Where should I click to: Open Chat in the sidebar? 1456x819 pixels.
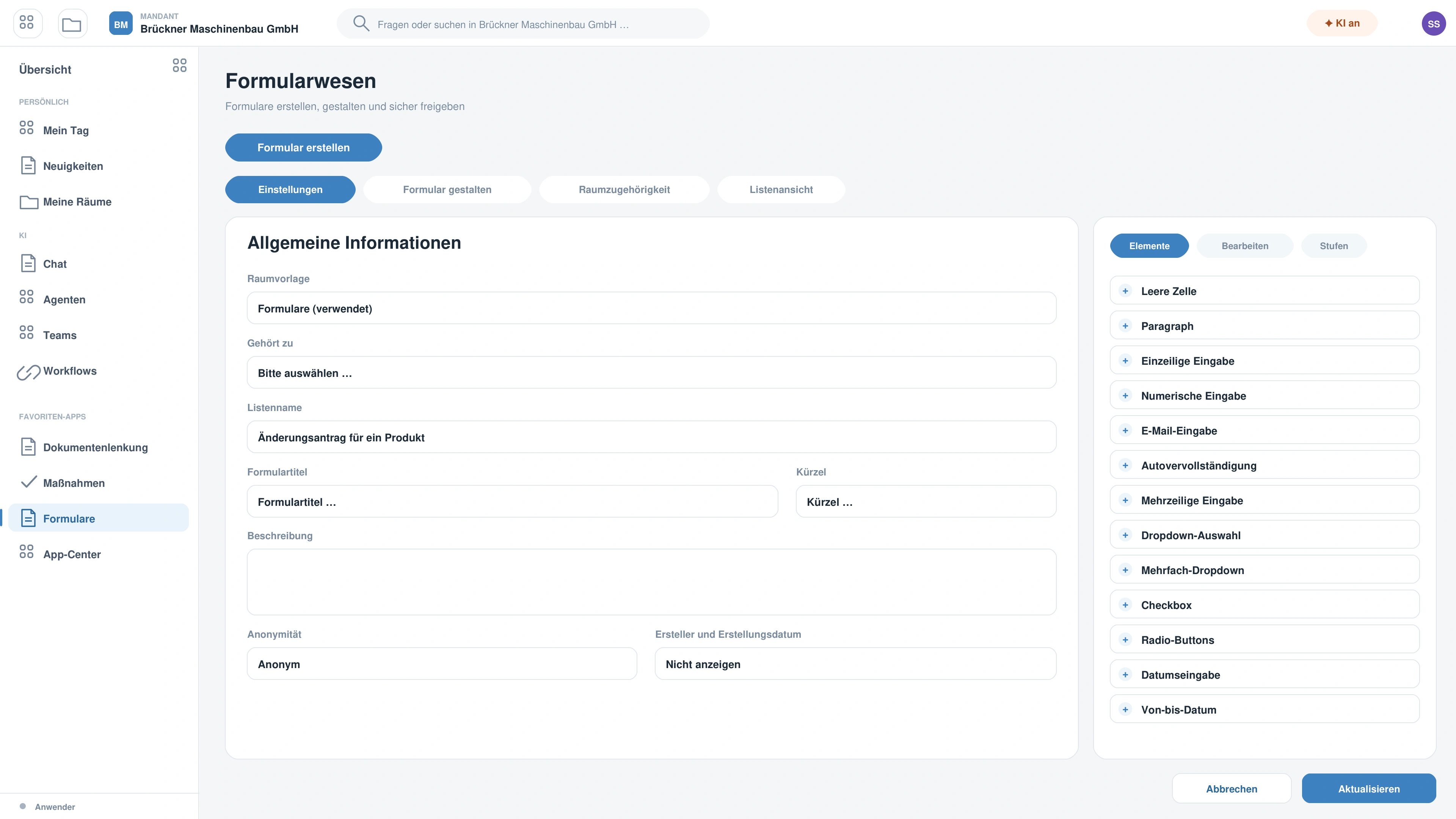[x=98, y=264]
